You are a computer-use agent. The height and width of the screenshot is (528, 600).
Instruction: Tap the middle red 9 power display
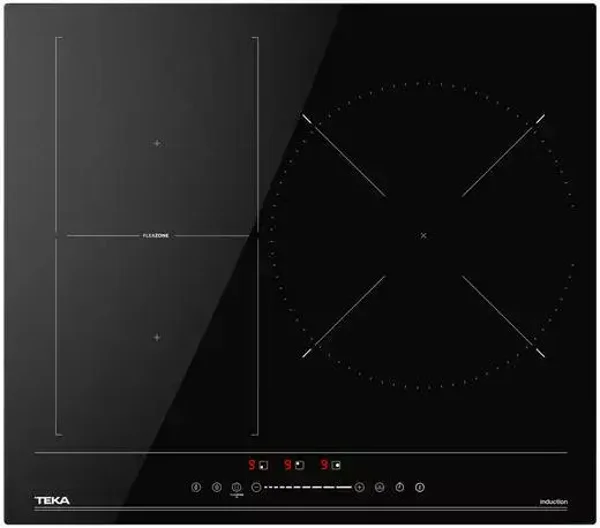click(288, 465)
